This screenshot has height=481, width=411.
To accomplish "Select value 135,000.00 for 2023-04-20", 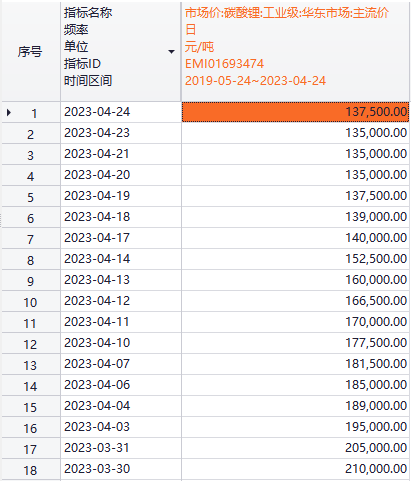I will (x=295, y=175).
